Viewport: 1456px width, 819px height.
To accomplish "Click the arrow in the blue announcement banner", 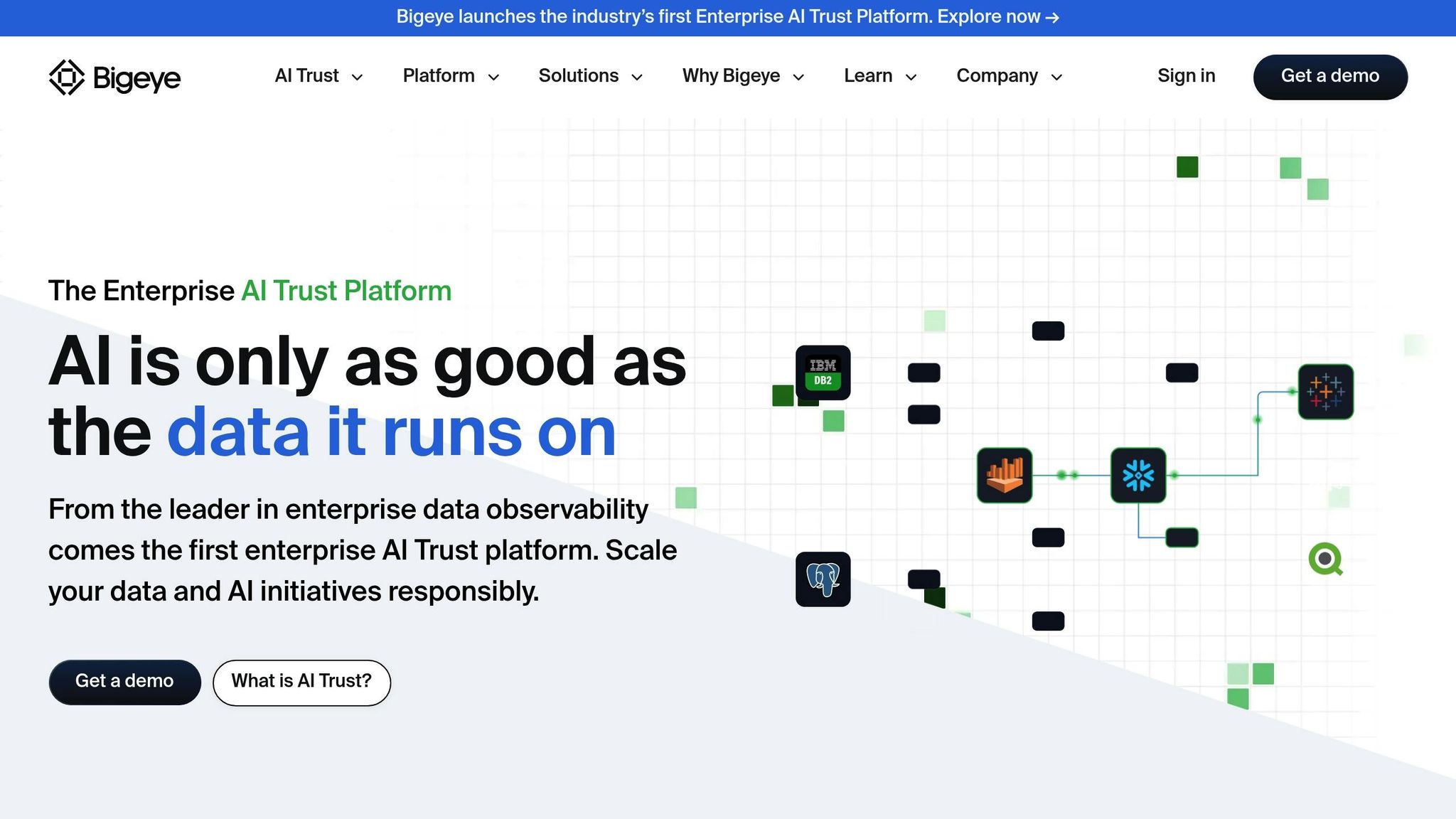I will tap(1052, 17).
